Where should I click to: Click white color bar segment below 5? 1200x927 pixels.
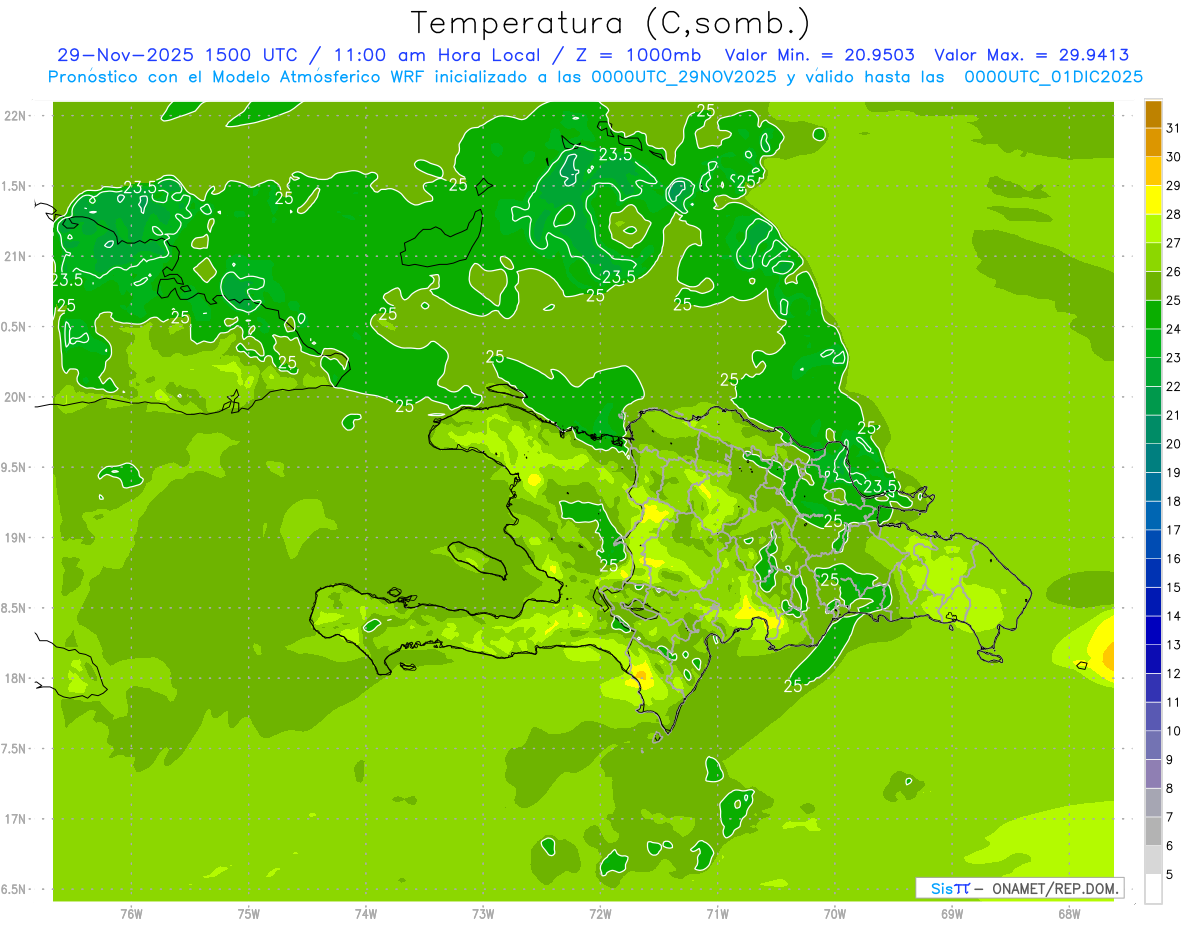pyautogui.click(x=1153, y=889)
